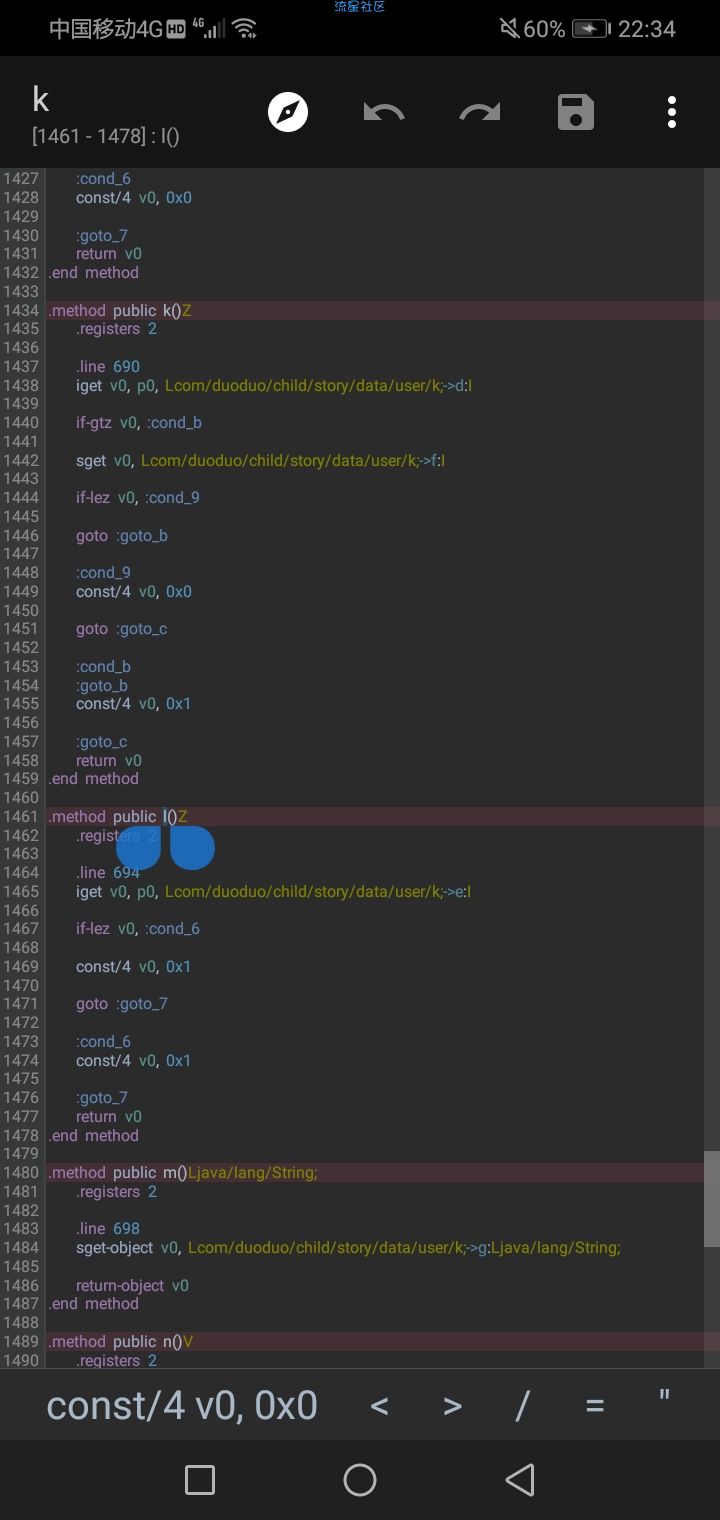
Task: Tap 'const/4 v0, 0x1' on line 1474
Action: 134,1061
